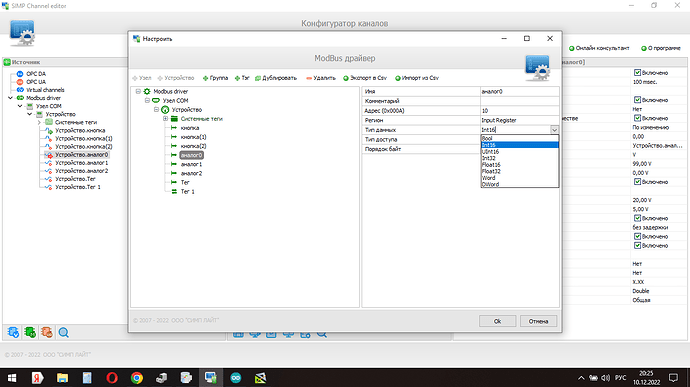Expand Системные теги in the main Источник tree
690x387 pixels.
click(40, 122)
